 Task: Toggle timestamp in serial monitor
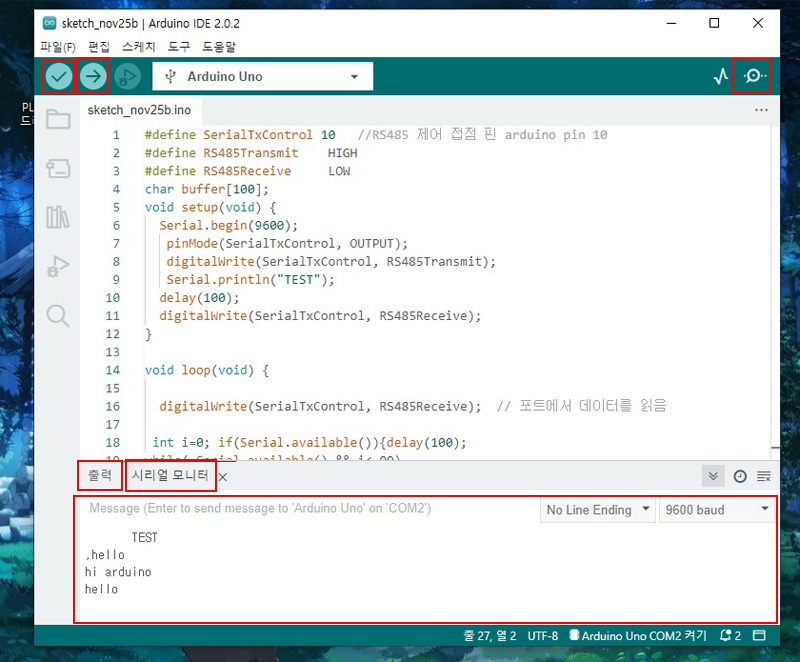coord(740,476)
